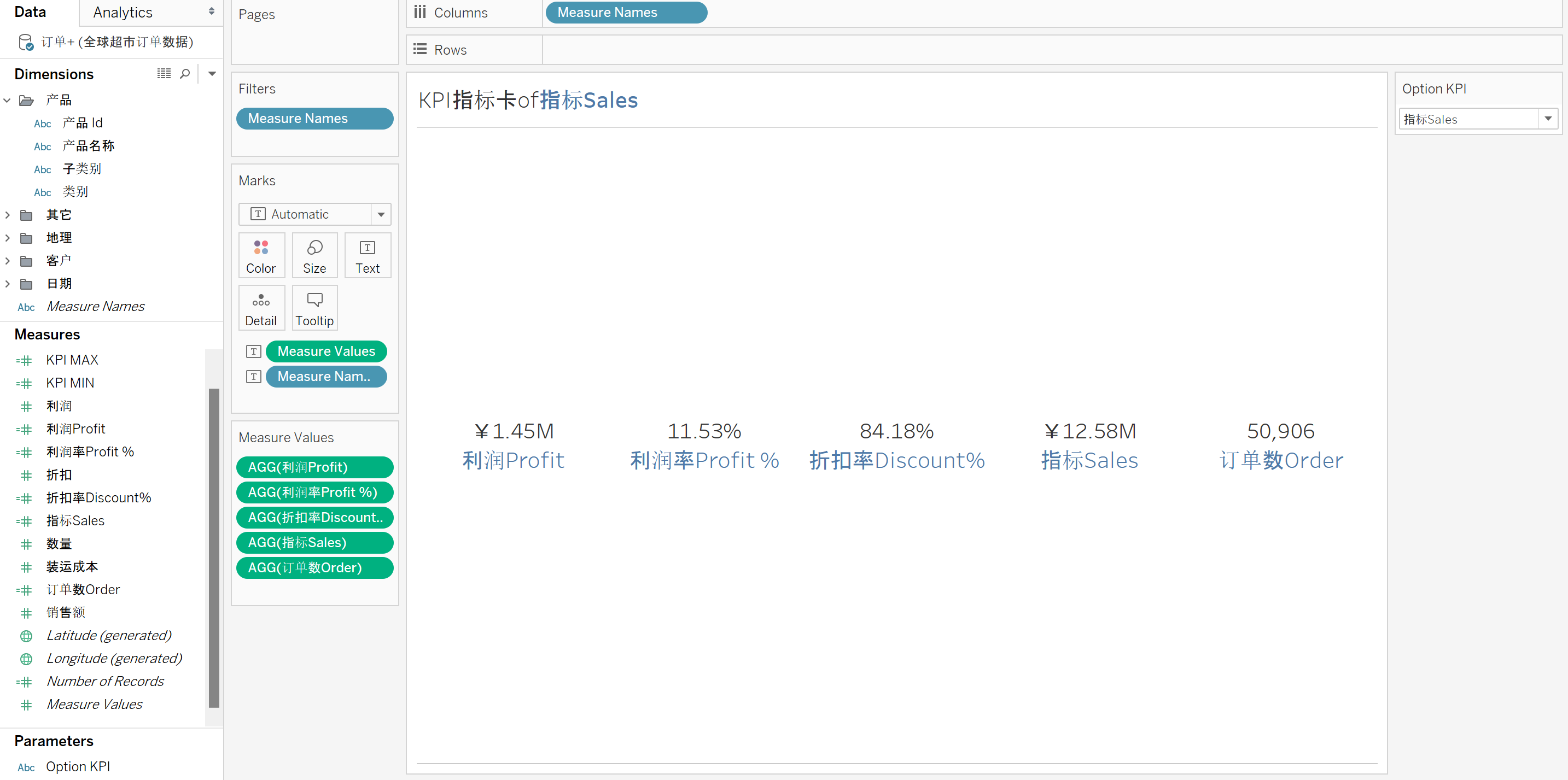Click the search icon in Dimensions header
The image size is (1568, 780).
[185, 74]
